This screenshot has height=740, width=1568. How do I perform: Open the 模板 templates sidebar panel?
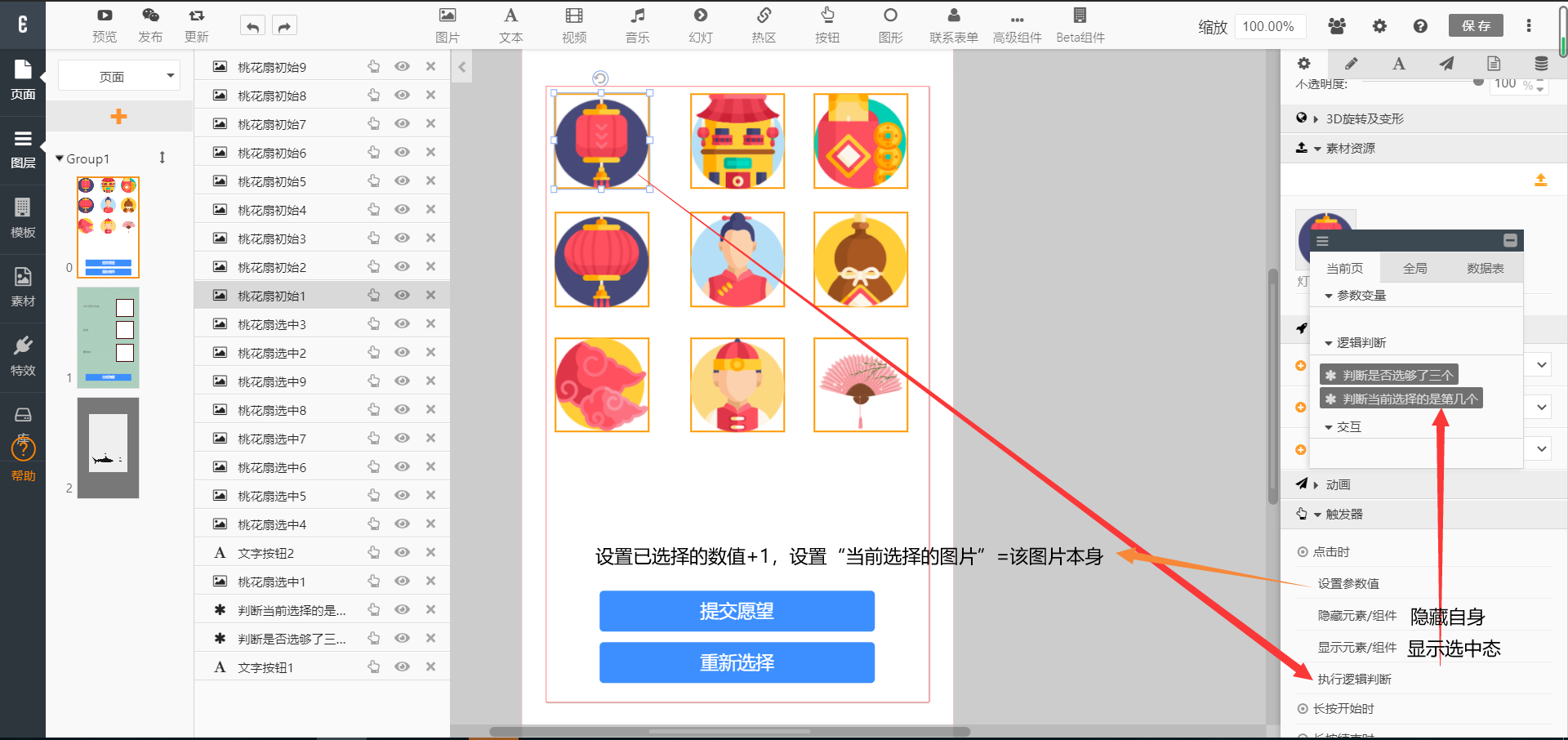[23, 218]
